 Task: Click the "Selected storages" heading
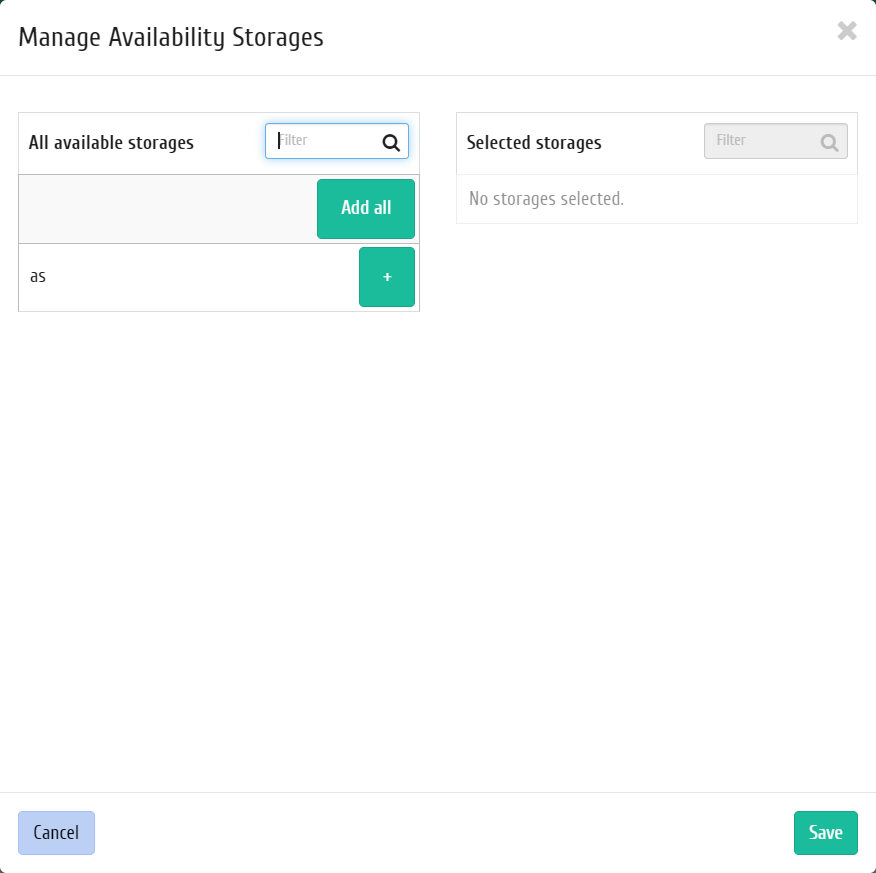pyautogui.click(x=534, y=142)
